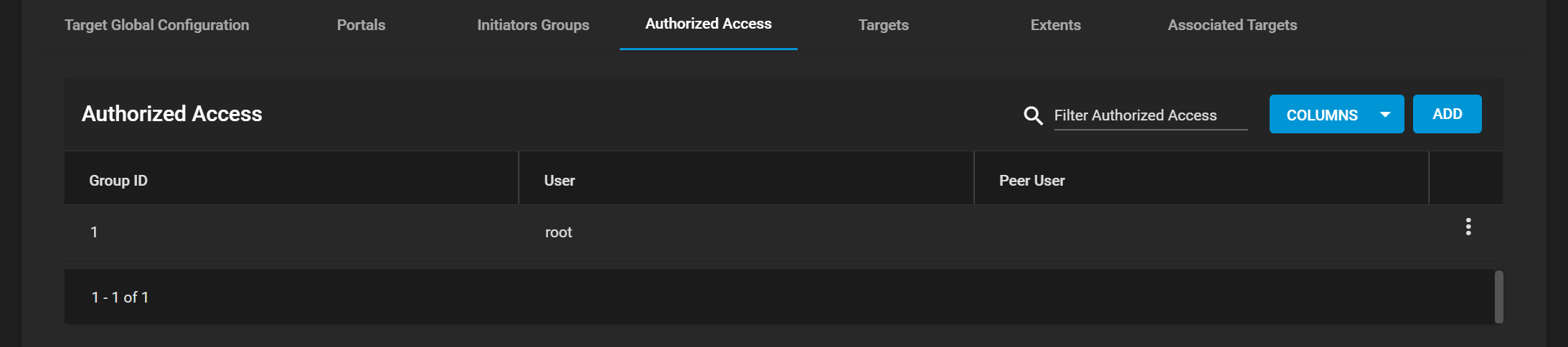Click the vertical scrollbar thumb
Screen dimensions: 1568x347
(1498, 297)
